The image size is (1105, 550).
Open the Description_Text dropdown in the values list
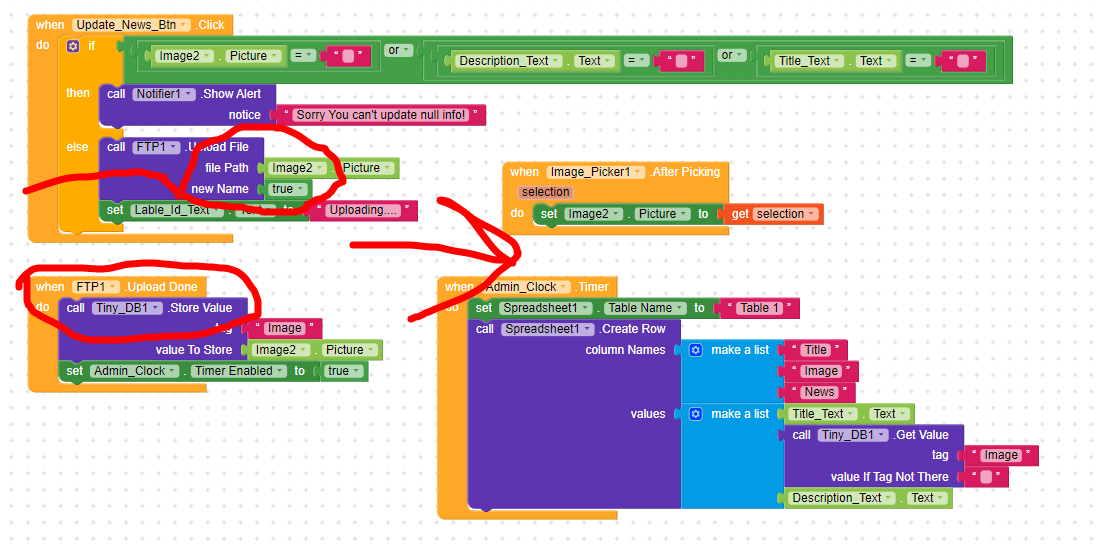(841, 498)
